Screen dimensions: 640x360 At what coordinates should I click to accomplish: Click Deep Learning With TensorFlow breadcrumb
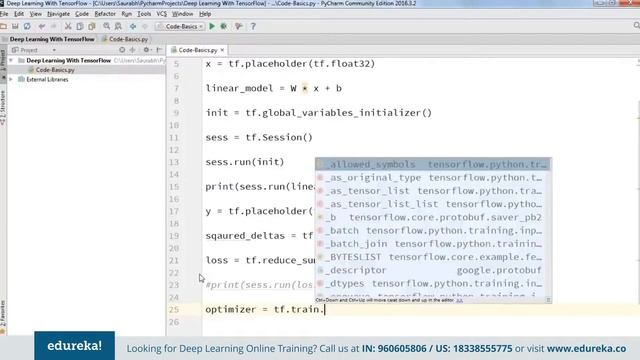coord(52,39)
